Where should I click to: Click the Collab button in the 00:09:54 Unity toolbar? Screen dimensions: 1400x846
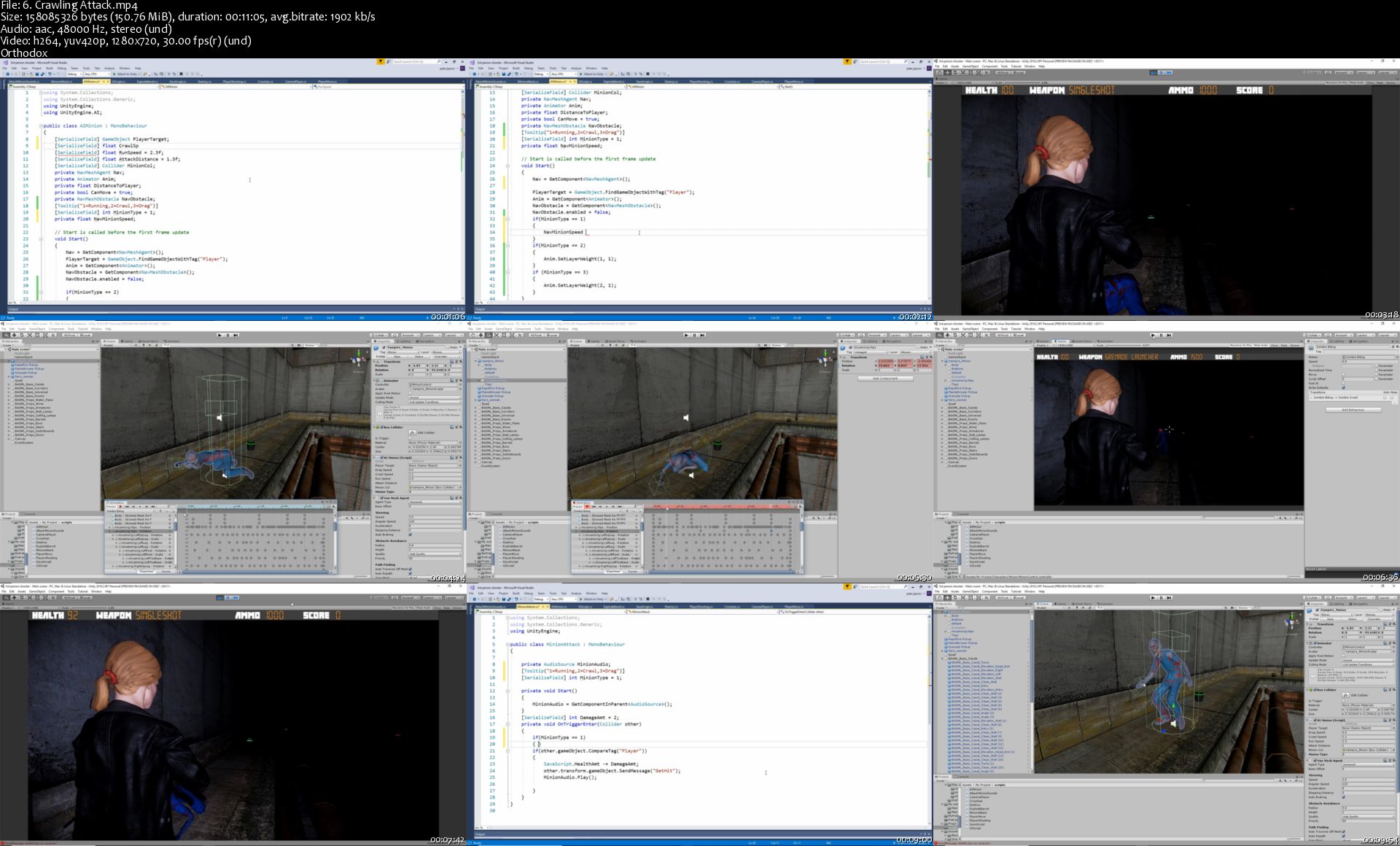(x=1312, y=598)
